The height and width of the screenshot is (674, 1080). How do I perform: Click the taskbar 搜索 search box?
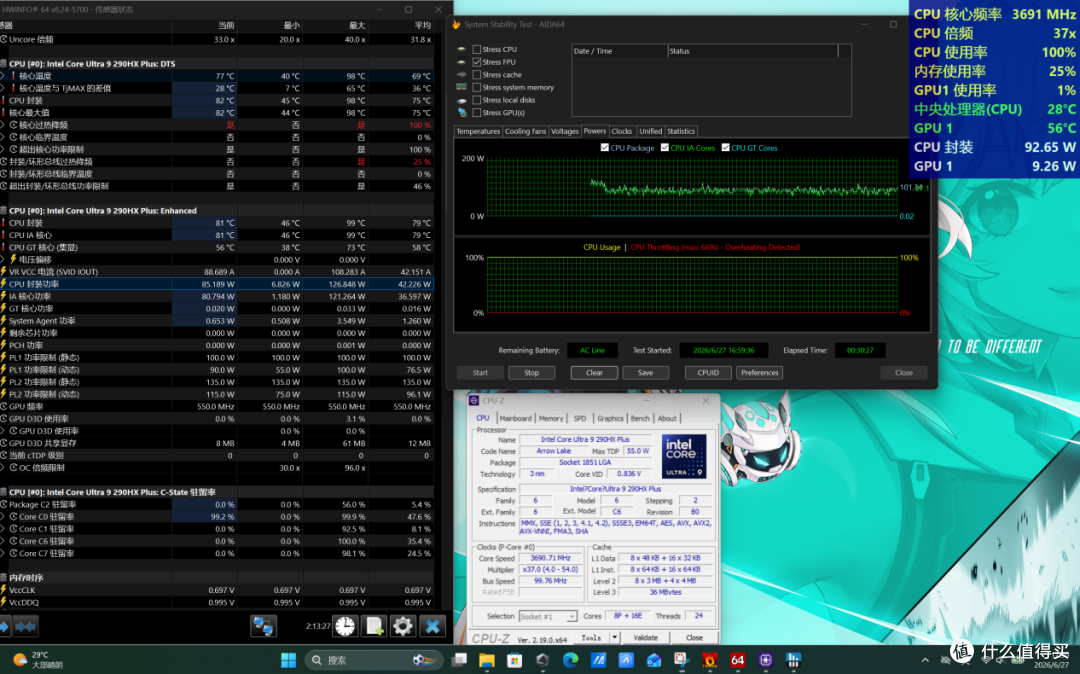(373, 660)
